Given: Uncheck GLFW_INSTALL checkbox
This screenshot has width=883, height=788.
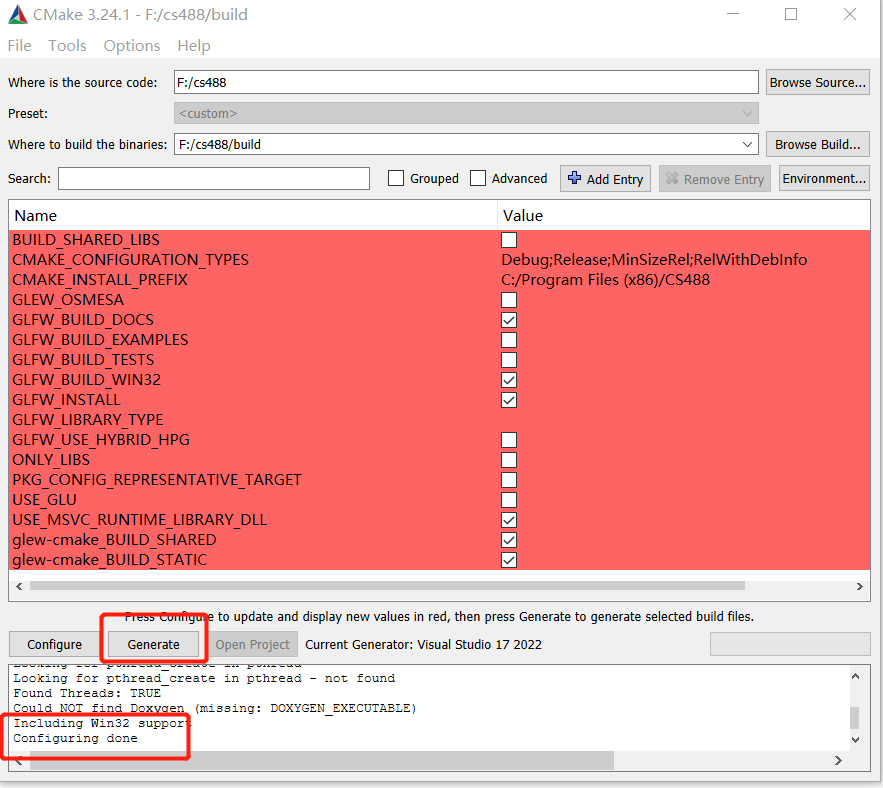Looking at the screenshot, I should (509, 400).
